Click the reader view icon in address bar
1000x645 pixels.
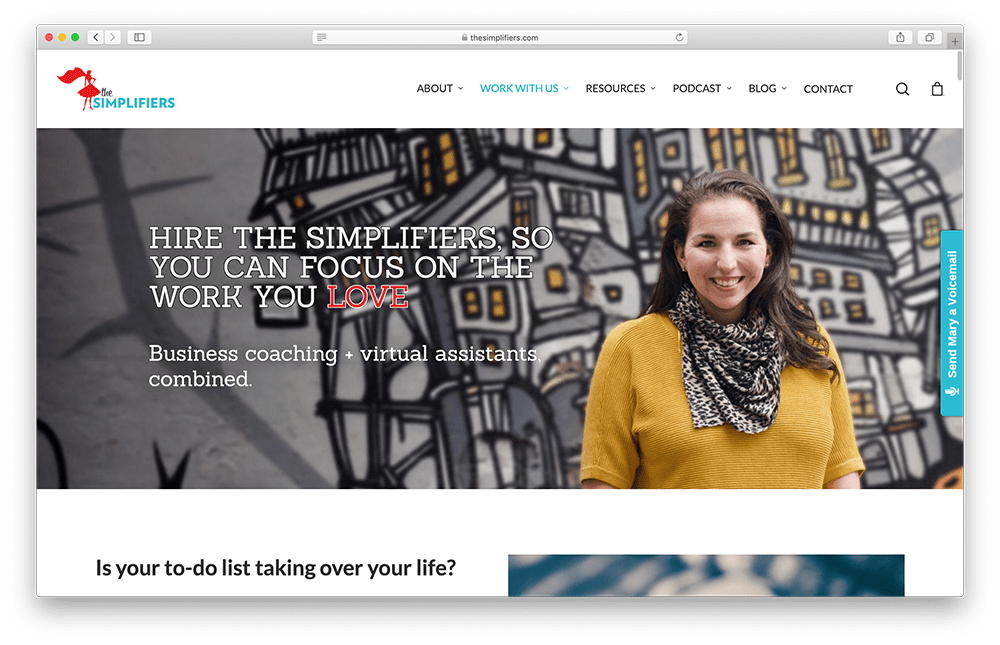[321, 38]
